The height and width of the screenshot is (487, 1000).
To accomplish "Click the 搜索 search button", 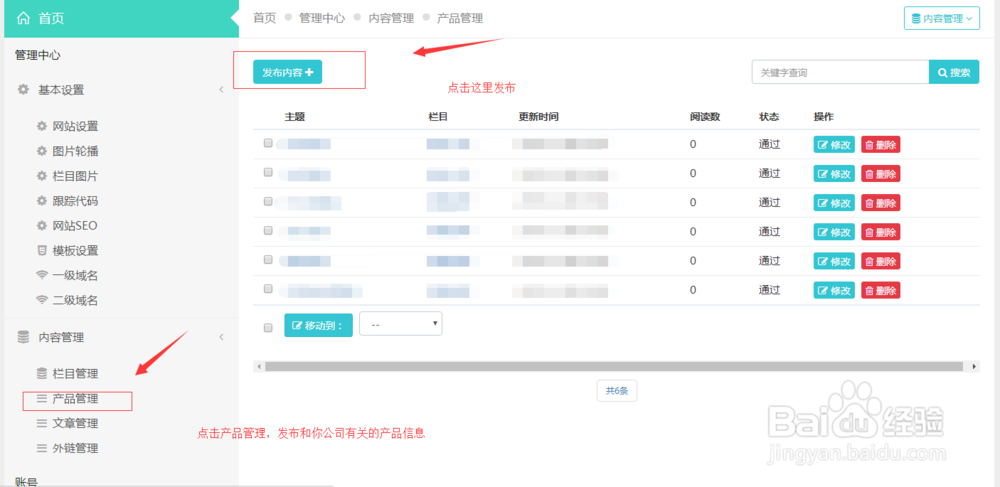I will pos(954,73).
